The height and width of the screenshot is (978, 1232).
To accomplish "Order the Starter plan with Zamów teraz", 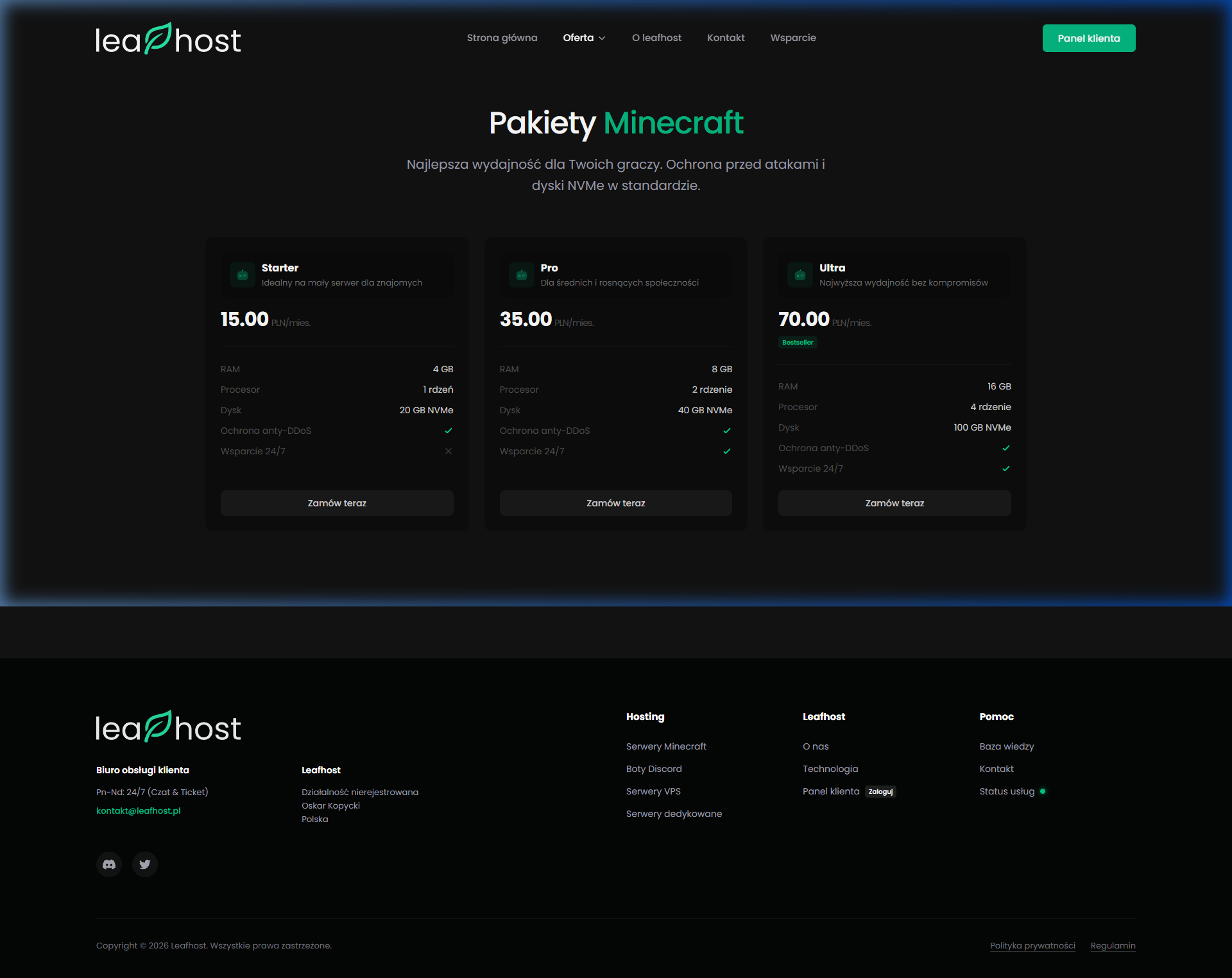I will pos(337,503).
